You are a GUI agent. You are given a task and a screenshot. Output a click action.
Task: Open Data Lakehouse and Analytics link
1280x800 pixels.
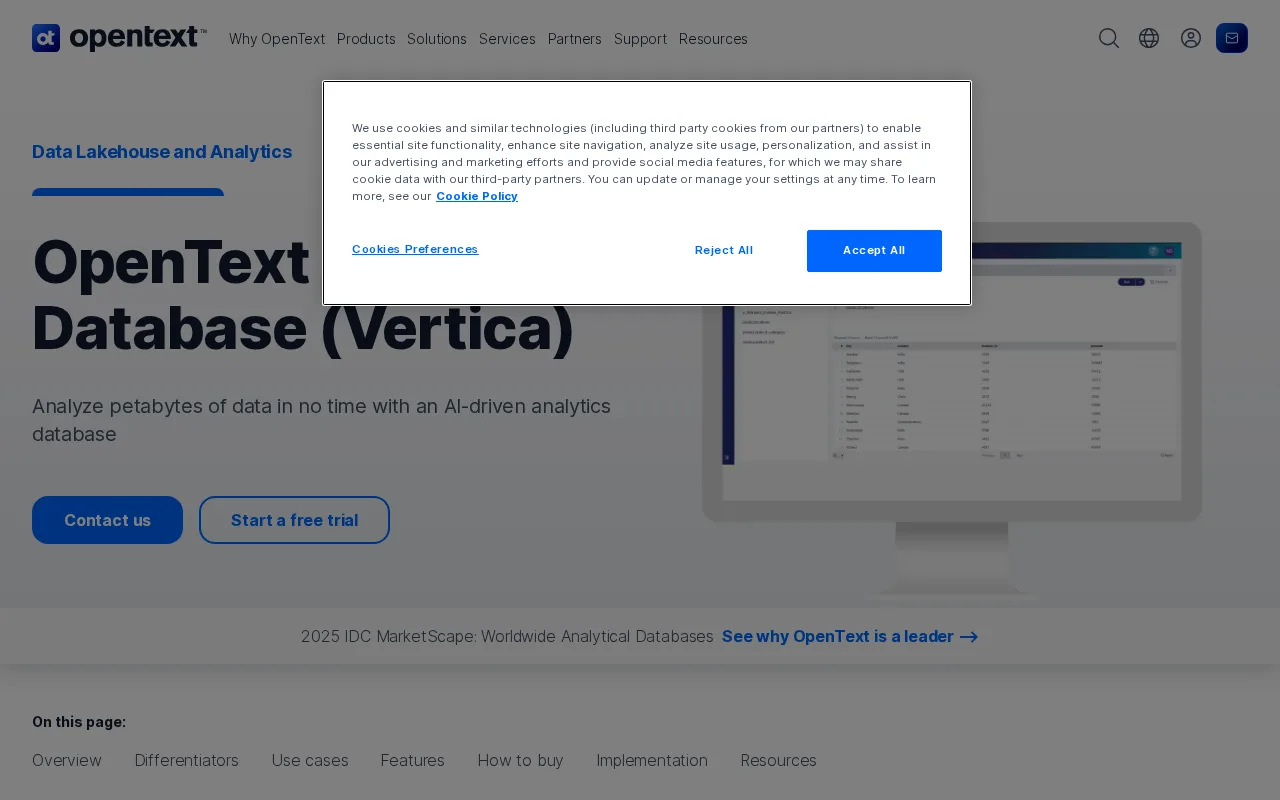point(162,152)
